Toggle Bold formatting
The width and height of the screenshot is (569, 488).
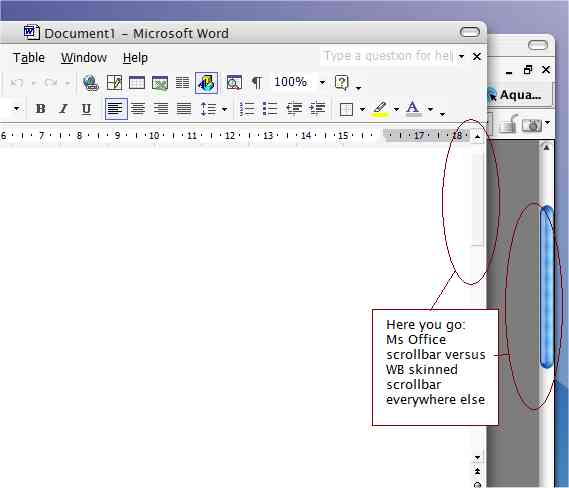pyautogui.click(x=41, y=108)
